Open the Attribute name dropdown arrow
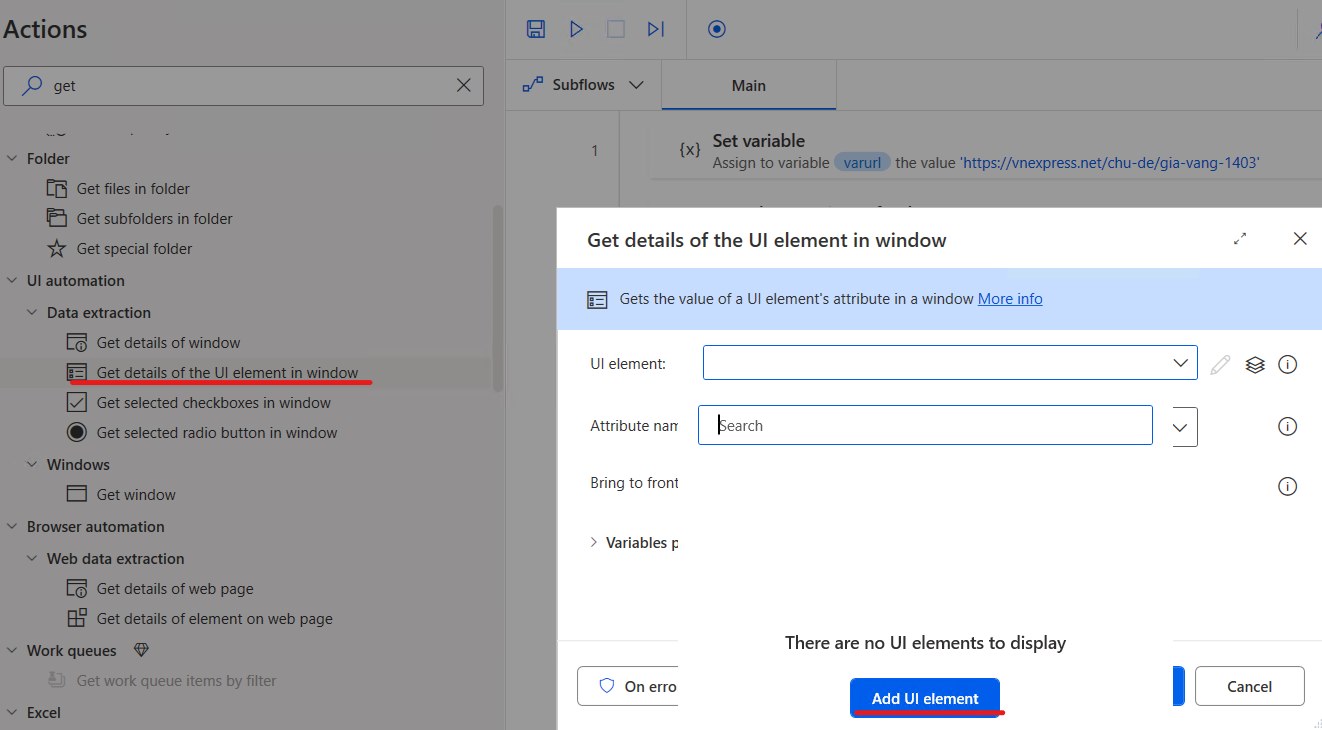The width and height of the screenshot is (1322, 730). pyautogui.click(x=1180, y=427)
